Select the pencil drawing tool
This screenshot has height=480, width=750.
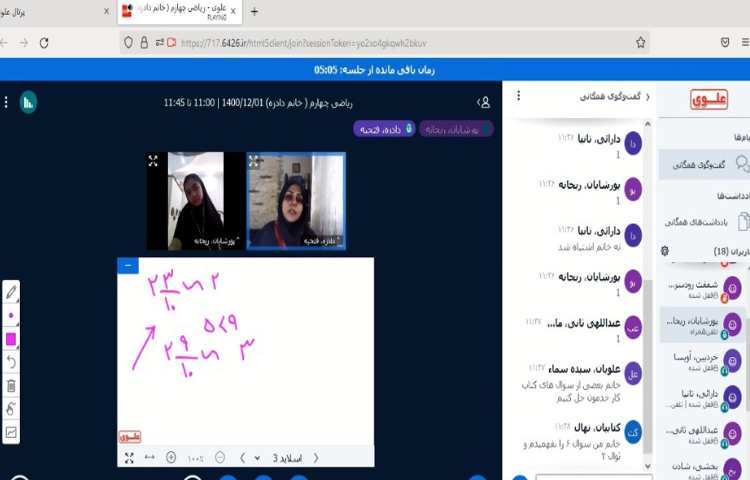coord(11,292)
